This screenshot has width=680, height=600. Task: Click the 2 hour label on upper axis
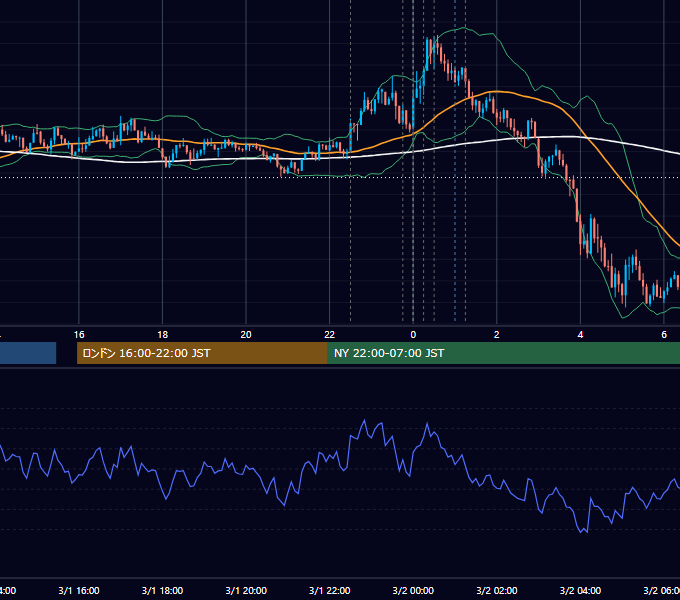(x=497, y=335)
